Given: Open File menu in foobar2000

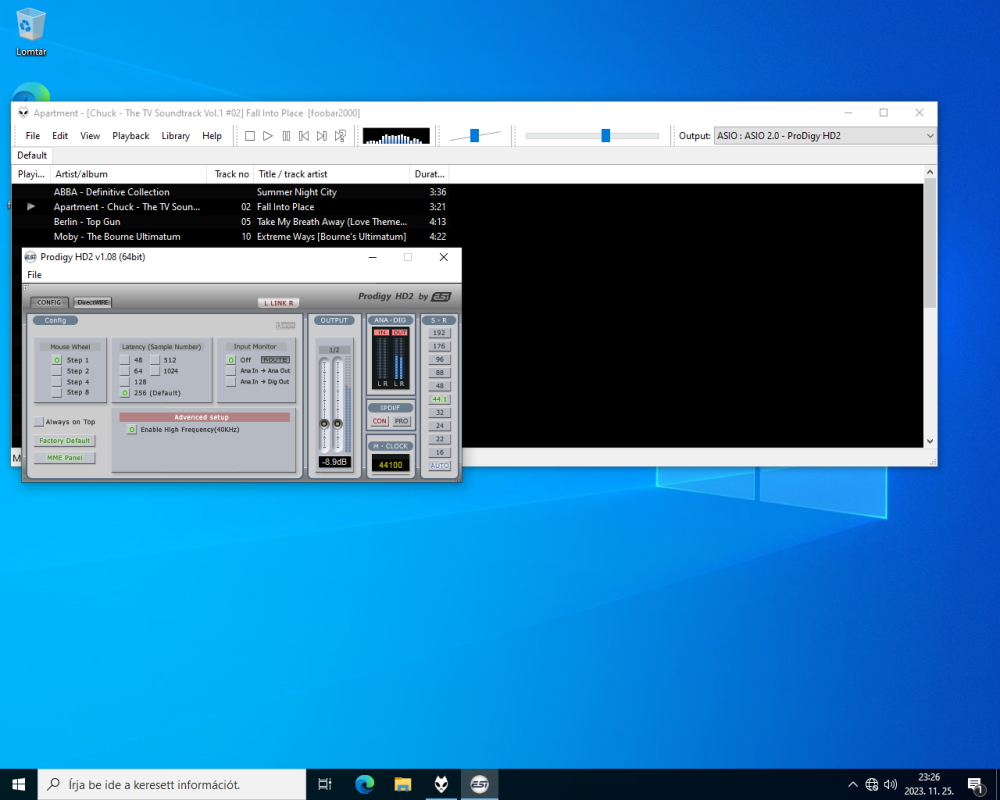Looking at the screenshot, I should [33, 136].
